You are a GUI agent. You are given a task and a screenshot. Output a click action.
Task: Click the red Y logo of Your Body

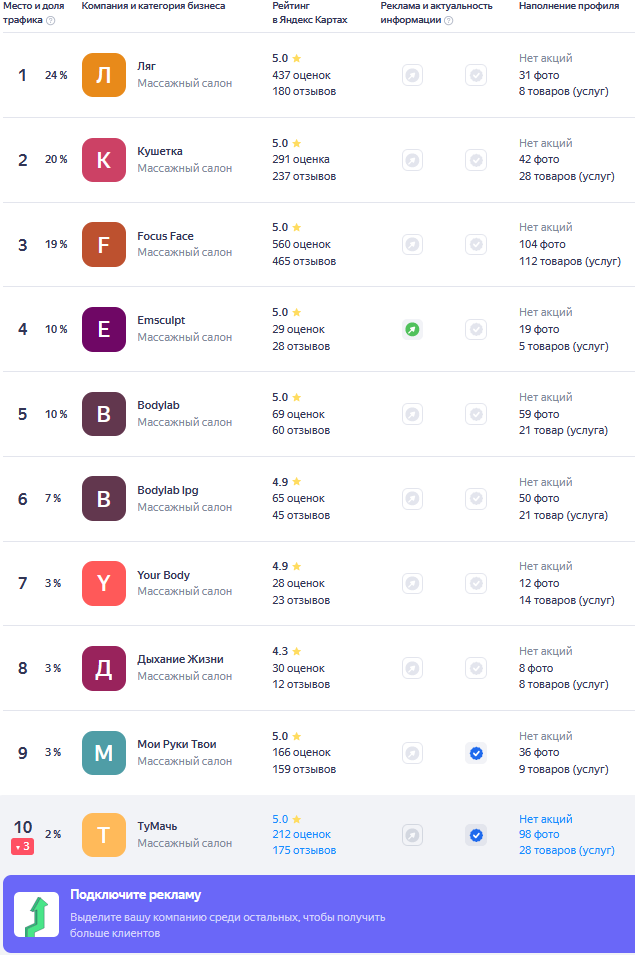click(x=103, y=583)
